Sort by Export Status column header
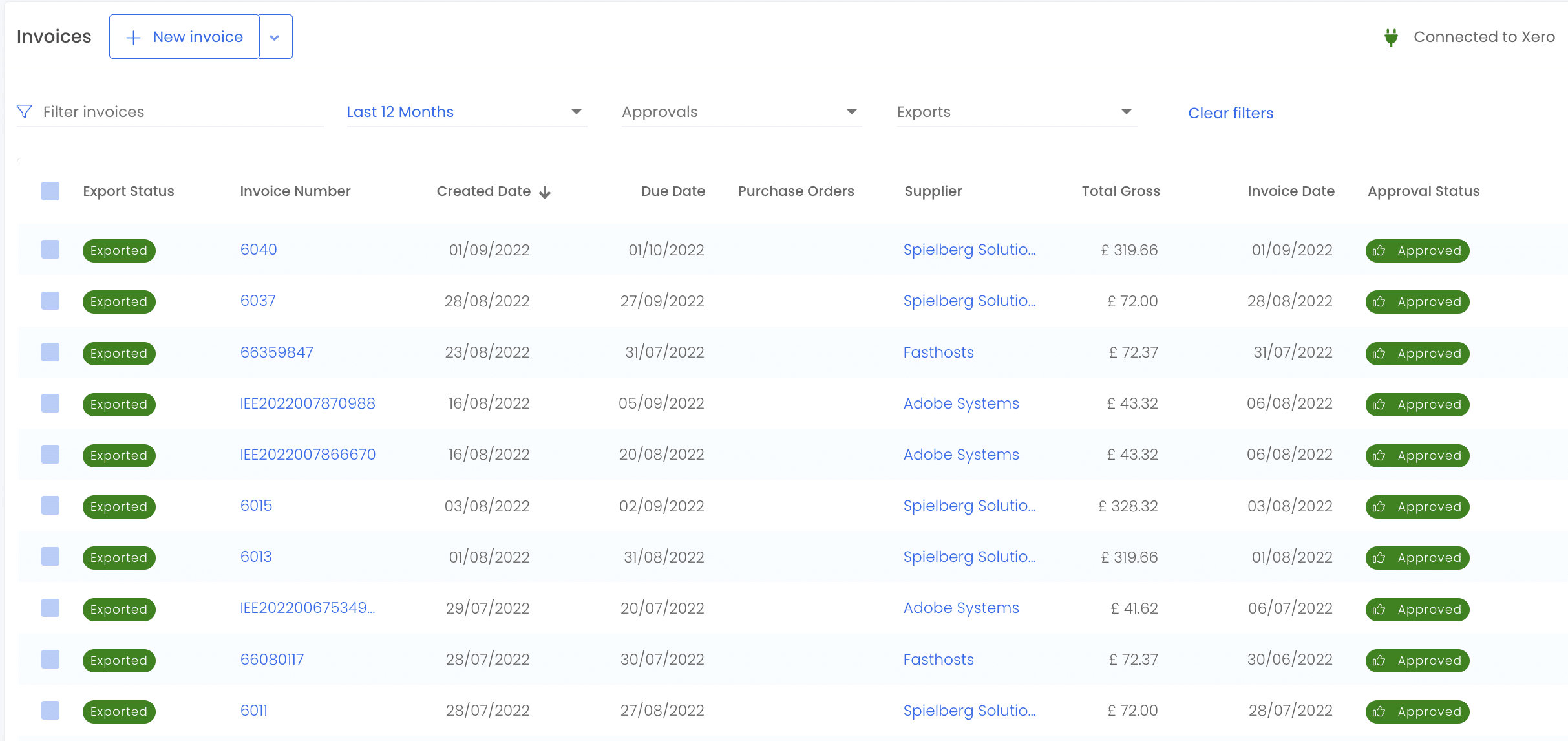Screen dimensions: 1568x741 [x=129, y=191]
